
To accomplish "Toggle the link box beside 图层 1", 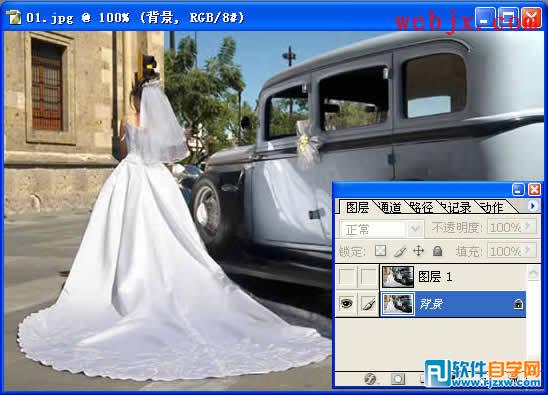I will coord(368,277).
